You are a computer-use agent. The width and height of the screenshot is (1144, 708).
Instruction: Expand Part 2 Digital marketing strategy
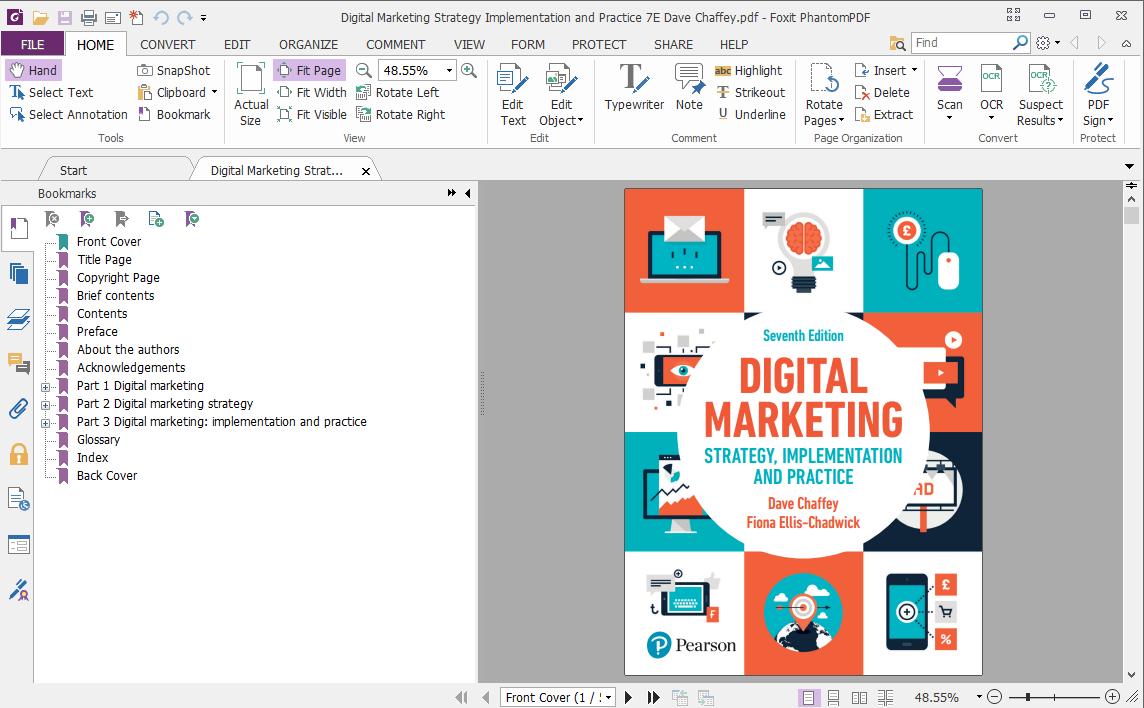pyautogui.click(x=45, y=404)
